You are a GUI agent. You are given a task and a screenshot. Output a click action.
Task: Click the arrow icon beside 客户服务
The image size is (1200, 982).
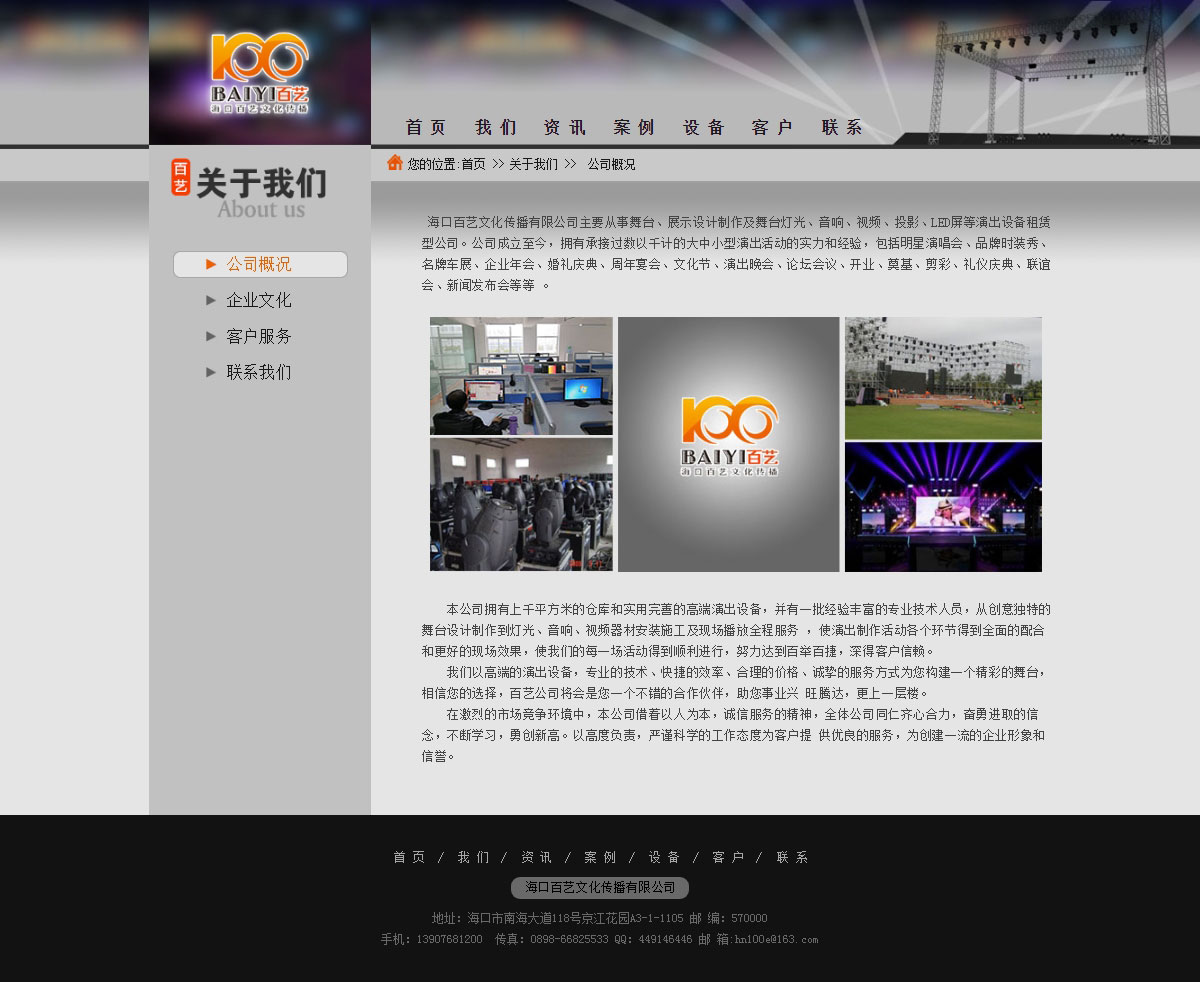click(x=211, y=336)
